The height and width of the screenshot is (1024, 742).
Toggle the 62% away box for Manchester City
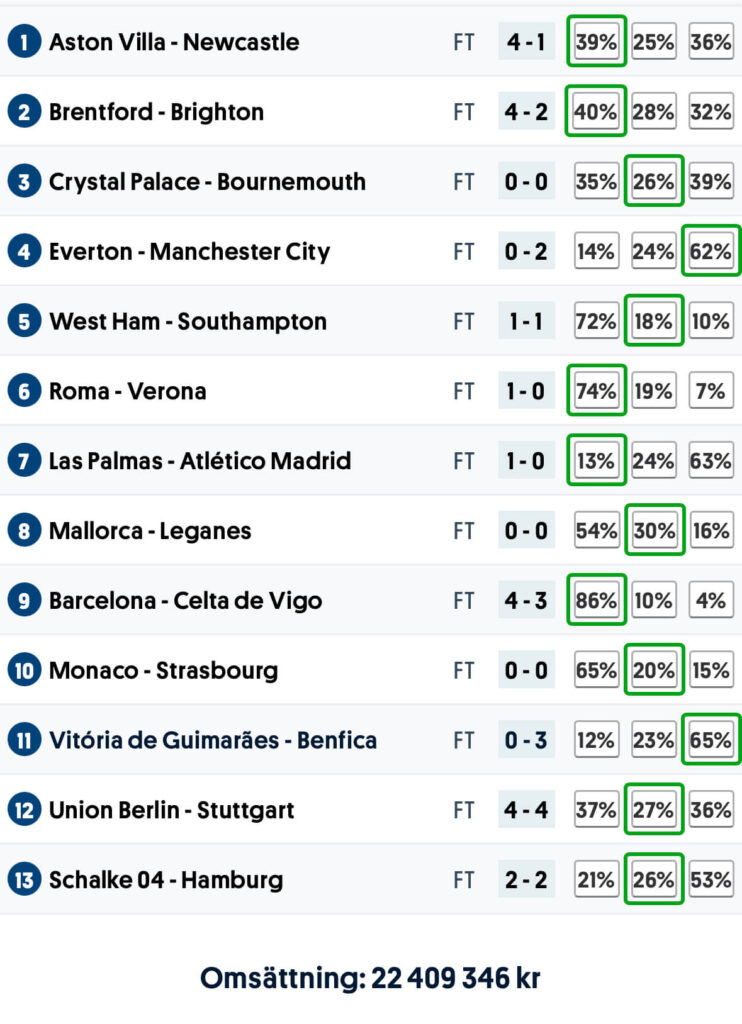pos(710,251)
